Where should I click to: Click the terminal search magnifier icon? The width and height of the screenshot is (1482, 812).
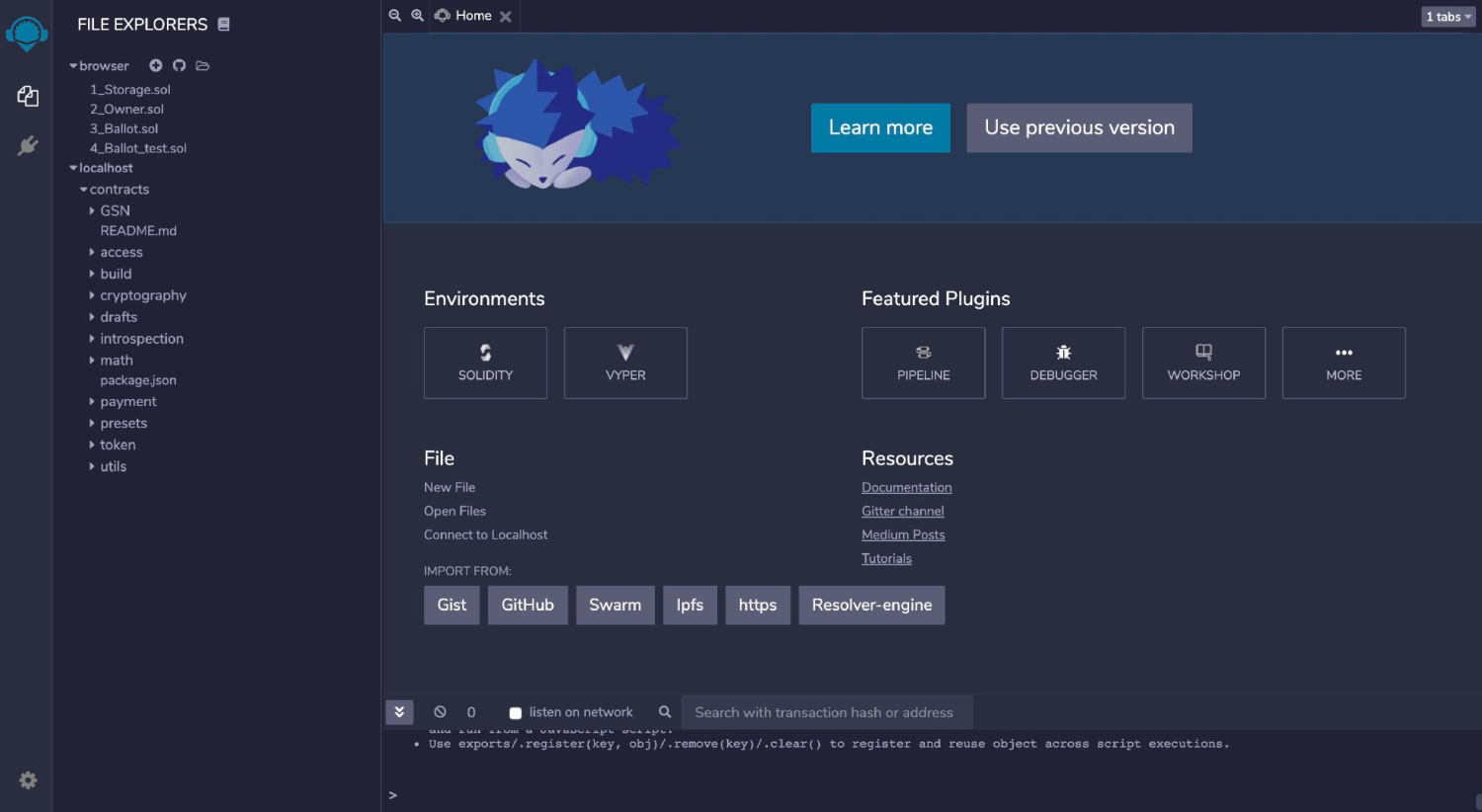pyautogui.click(x=665, y=712)
